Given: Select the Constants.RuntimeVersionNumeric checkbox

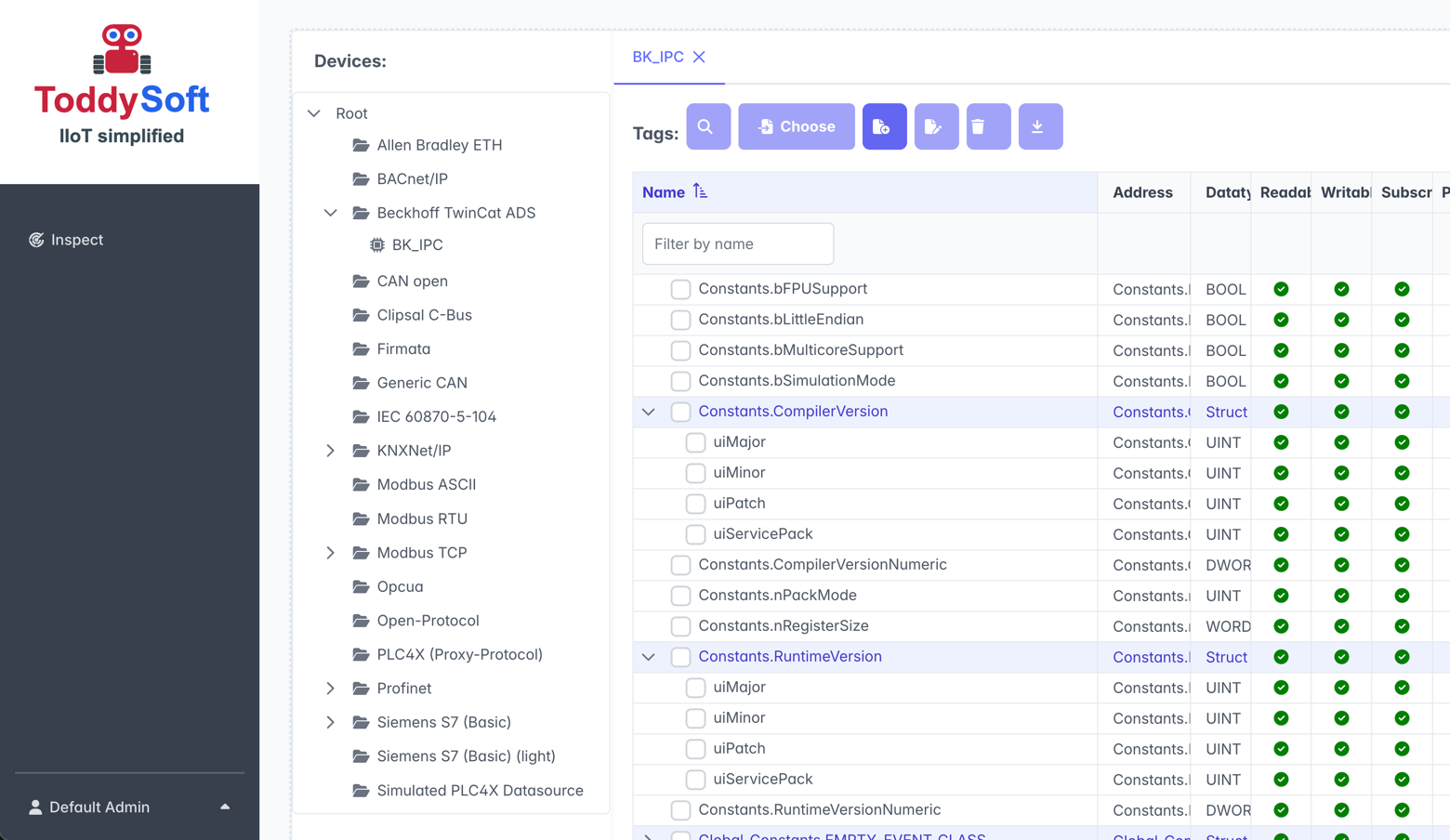Looking at the screenshot, I should 680,810.
